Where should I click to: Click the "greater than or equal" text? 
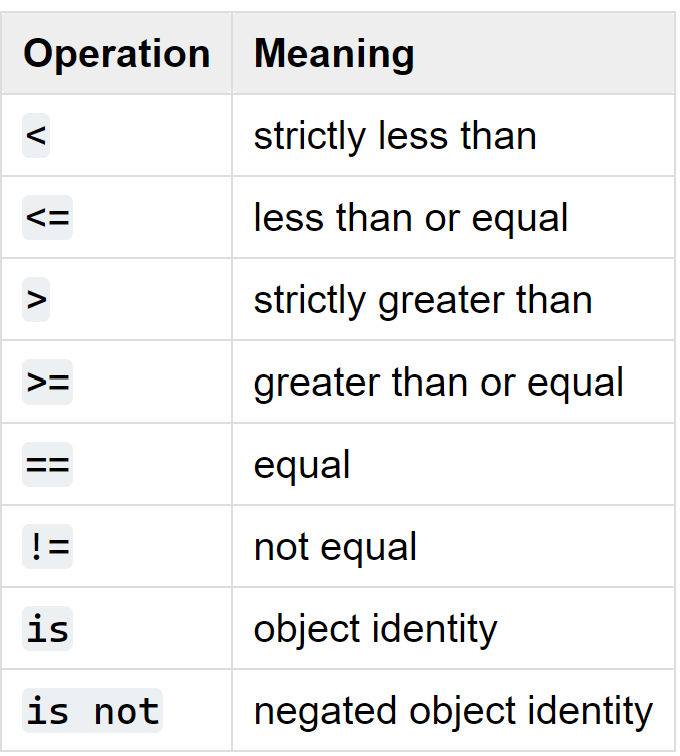(439, 382)
